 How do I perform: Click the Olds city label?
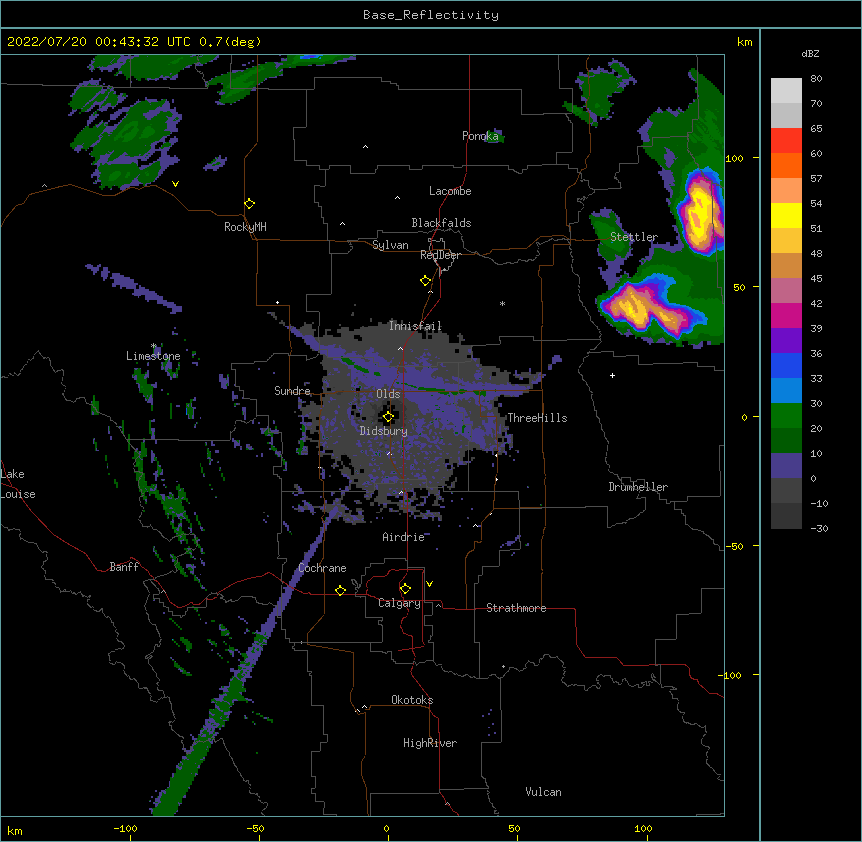388,394
